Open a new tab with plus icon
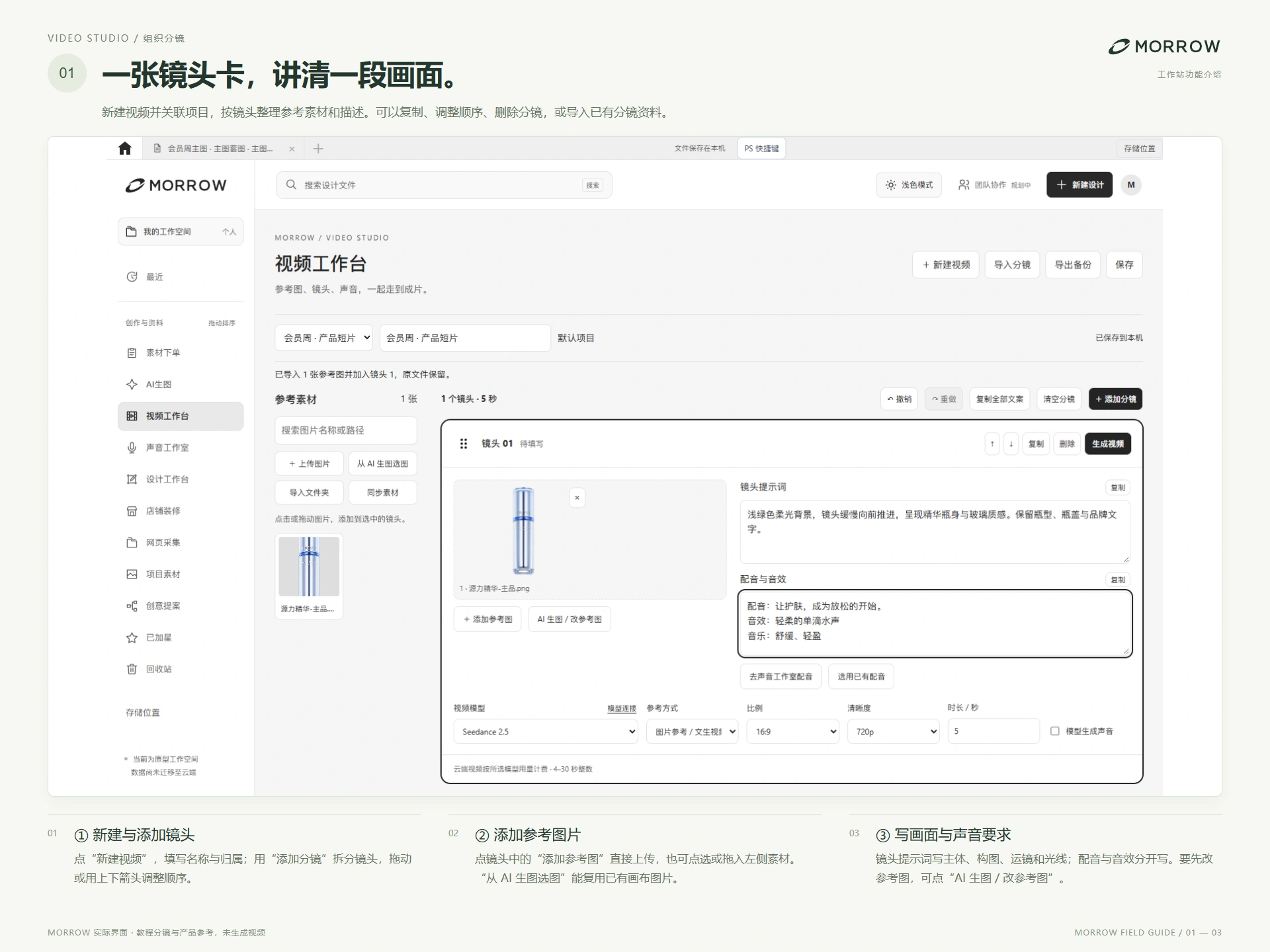This screenshot has width=1270, height=952. (318, 149)
